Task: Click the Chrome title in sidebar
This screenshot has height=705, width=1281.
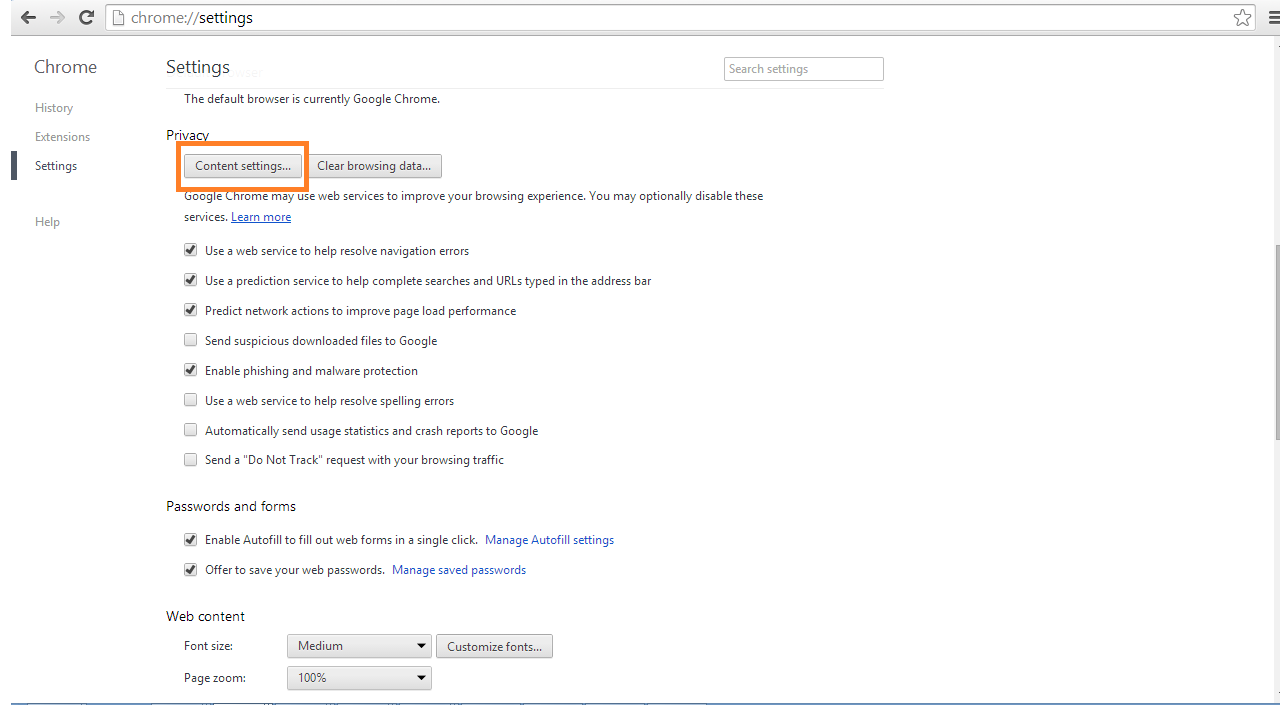Action: coord(65,67)
